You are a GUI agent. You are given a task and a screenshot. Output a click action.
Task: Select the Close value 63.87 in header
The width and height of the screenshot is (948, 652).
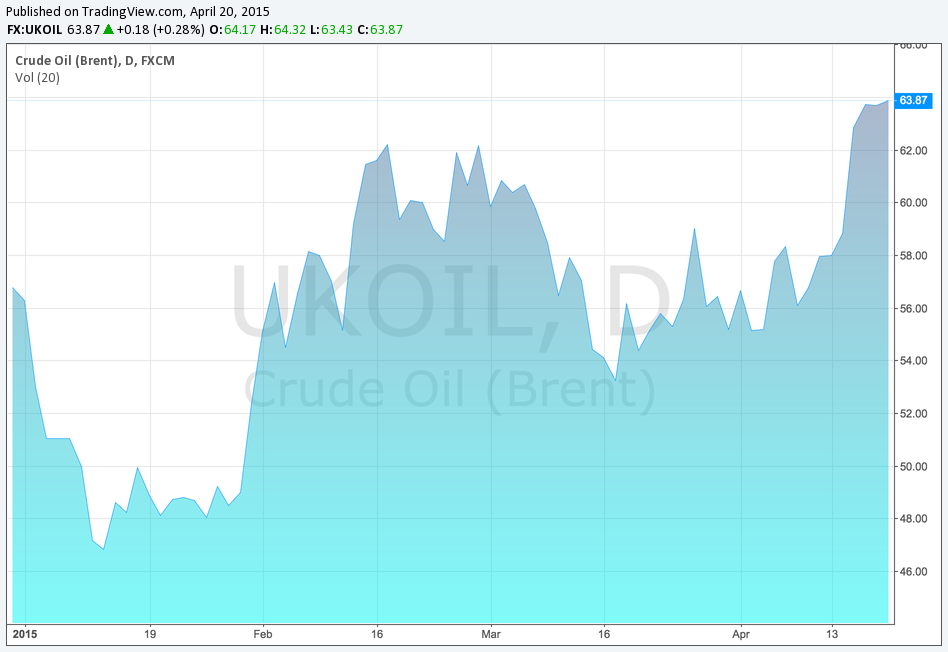386,30
